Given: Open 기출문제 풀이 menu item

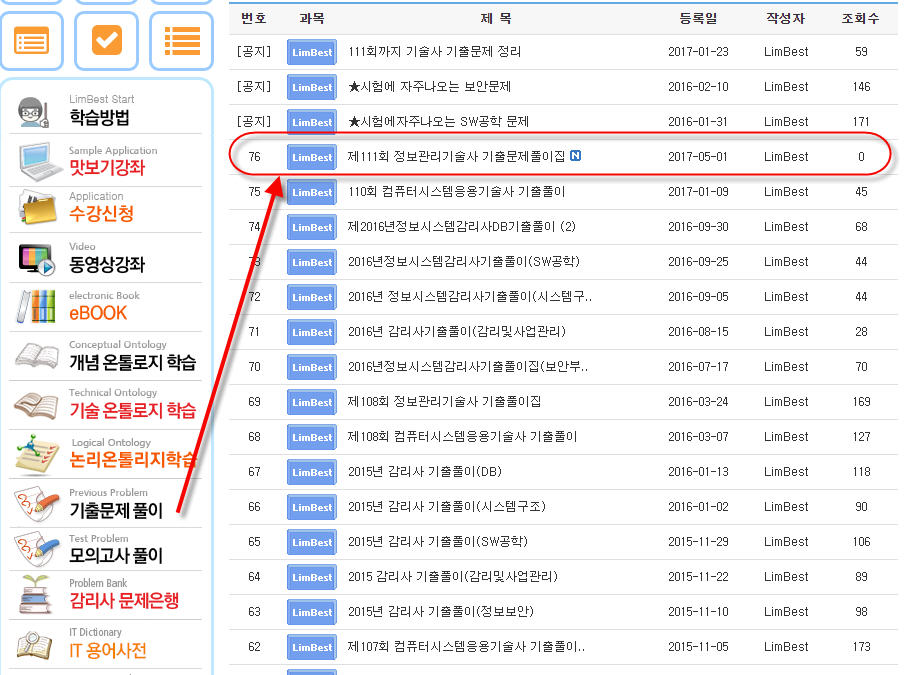Looking at the screenshot, I should point(117,510).
